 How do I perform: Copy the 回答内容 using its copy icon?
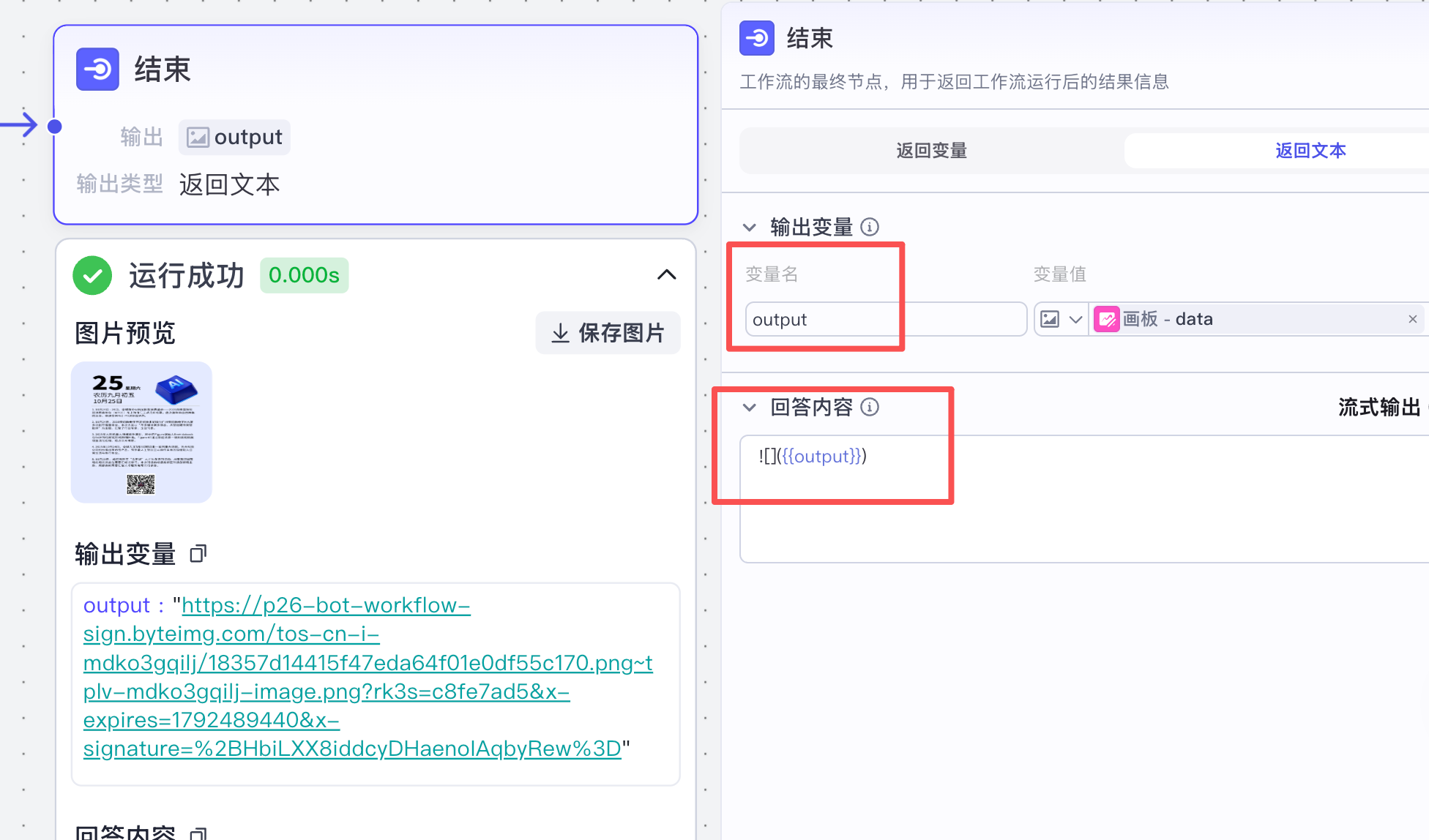pyautogui.click(x=198, y=833)
